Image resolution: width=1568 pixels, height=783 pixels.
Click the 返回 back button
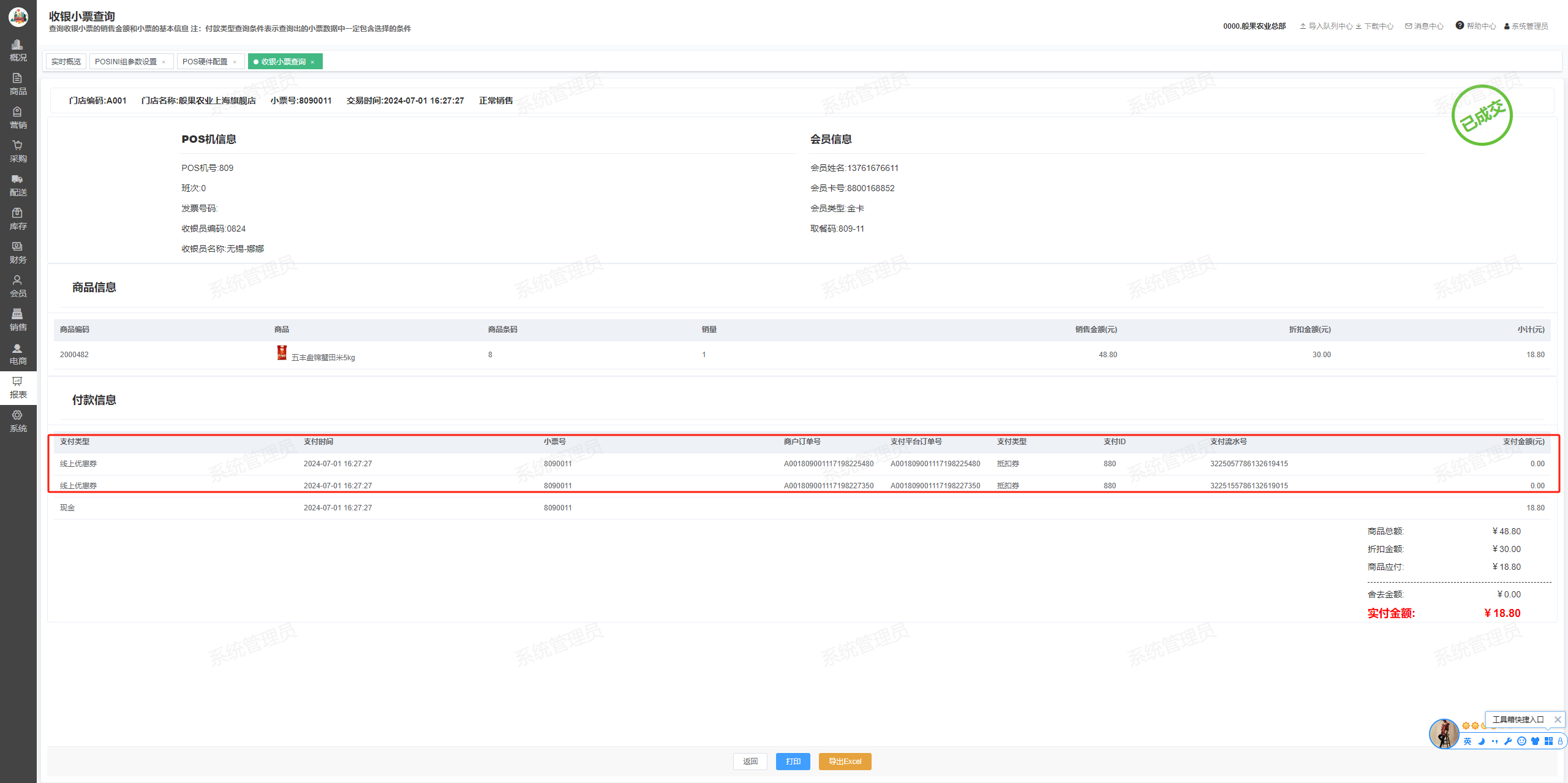click(750, 761)
